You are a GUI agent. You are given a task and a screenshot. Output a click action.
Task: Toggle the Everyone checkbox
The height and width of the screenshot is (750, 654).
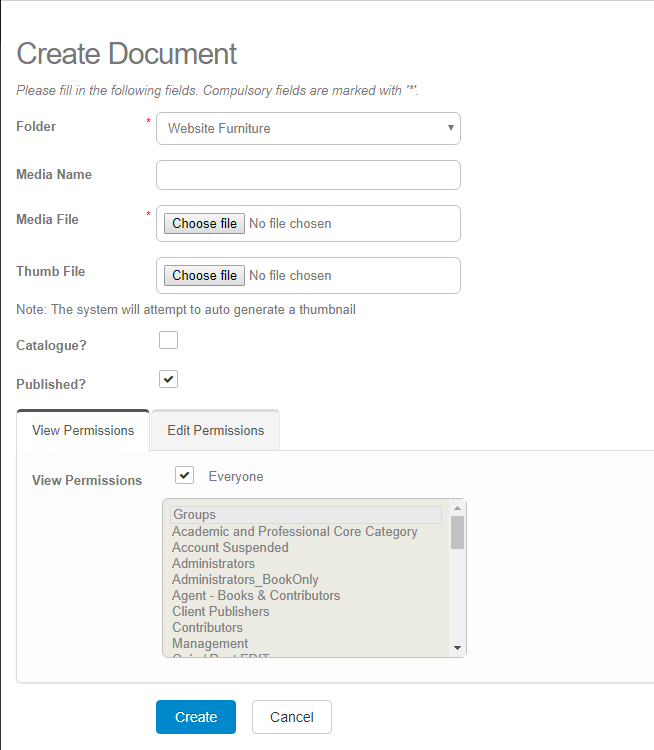click(184, 475)
